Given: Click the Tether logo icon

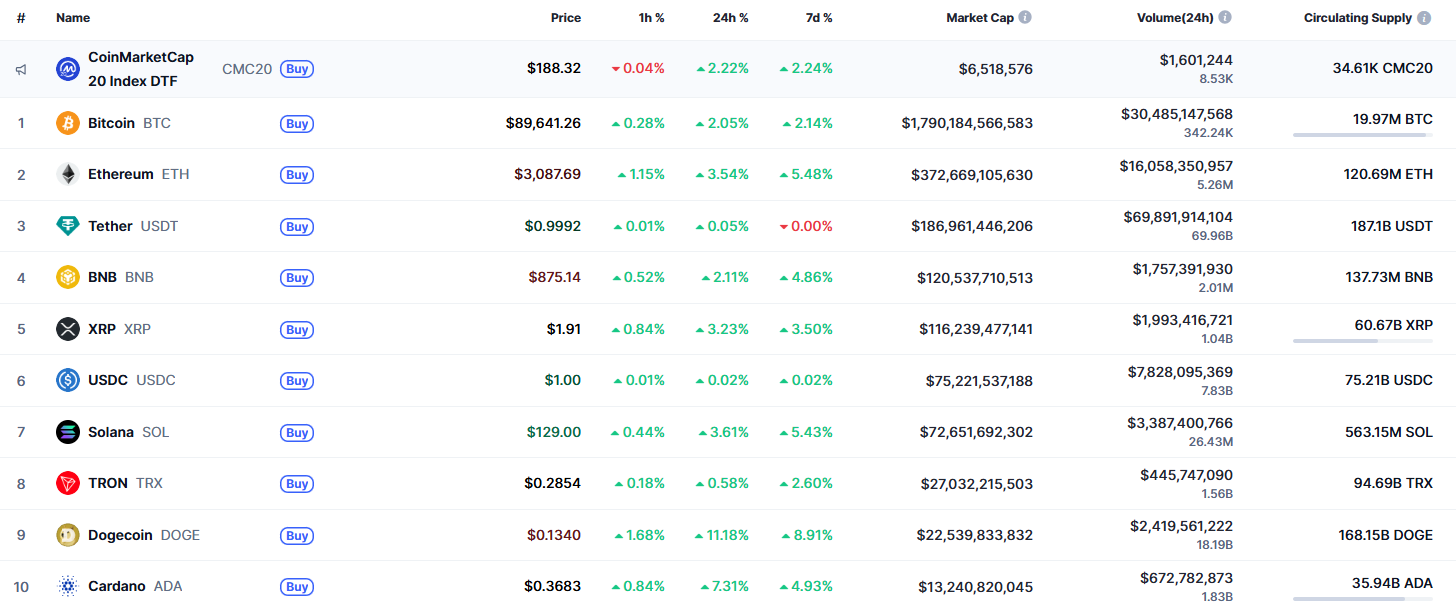Looking at the screenshot, I should [x=68, y=226].
